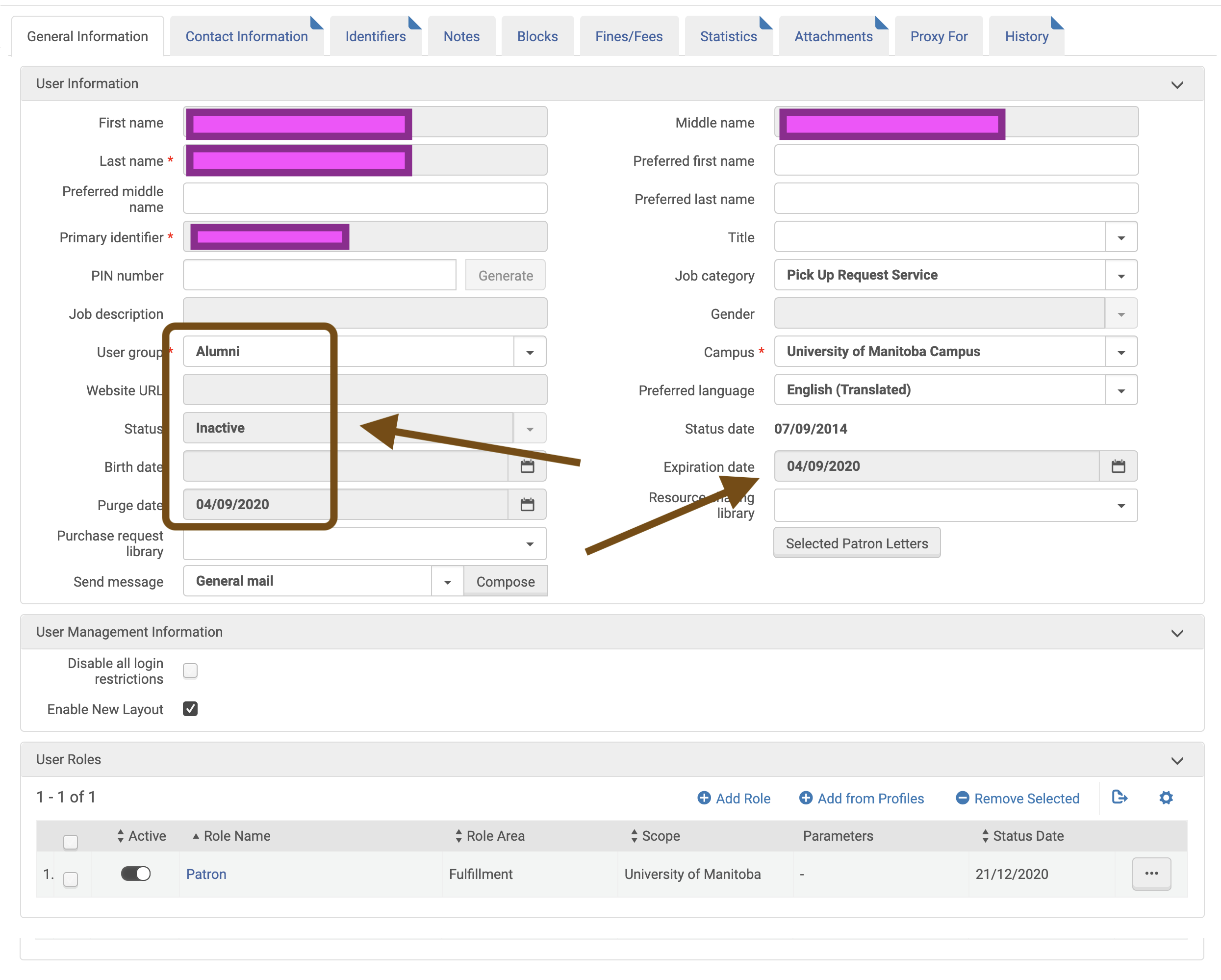Image resolution: width=1221 pixels, height=980 pixels.
Task: Open User Roles table settings gear
Action: click(1166, 798)
